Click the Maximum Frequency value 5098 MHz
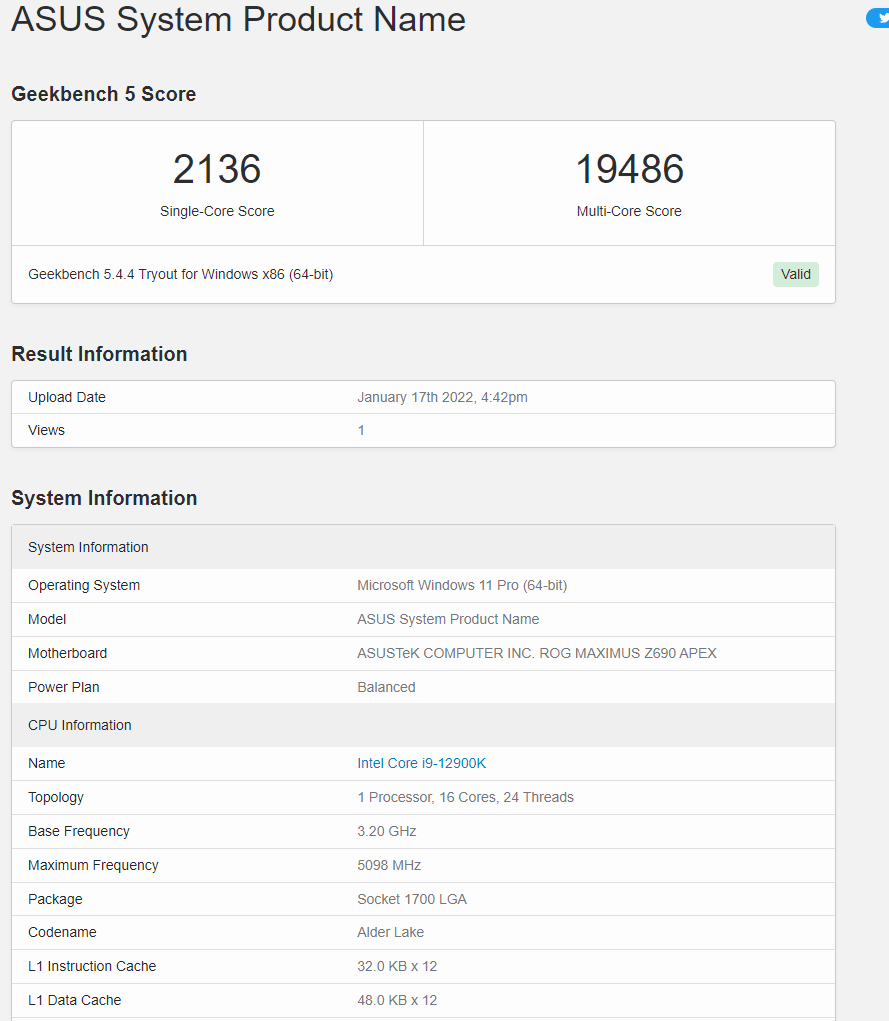The height and width of the screenshot is (1021, 889). (x=389, y=865)
